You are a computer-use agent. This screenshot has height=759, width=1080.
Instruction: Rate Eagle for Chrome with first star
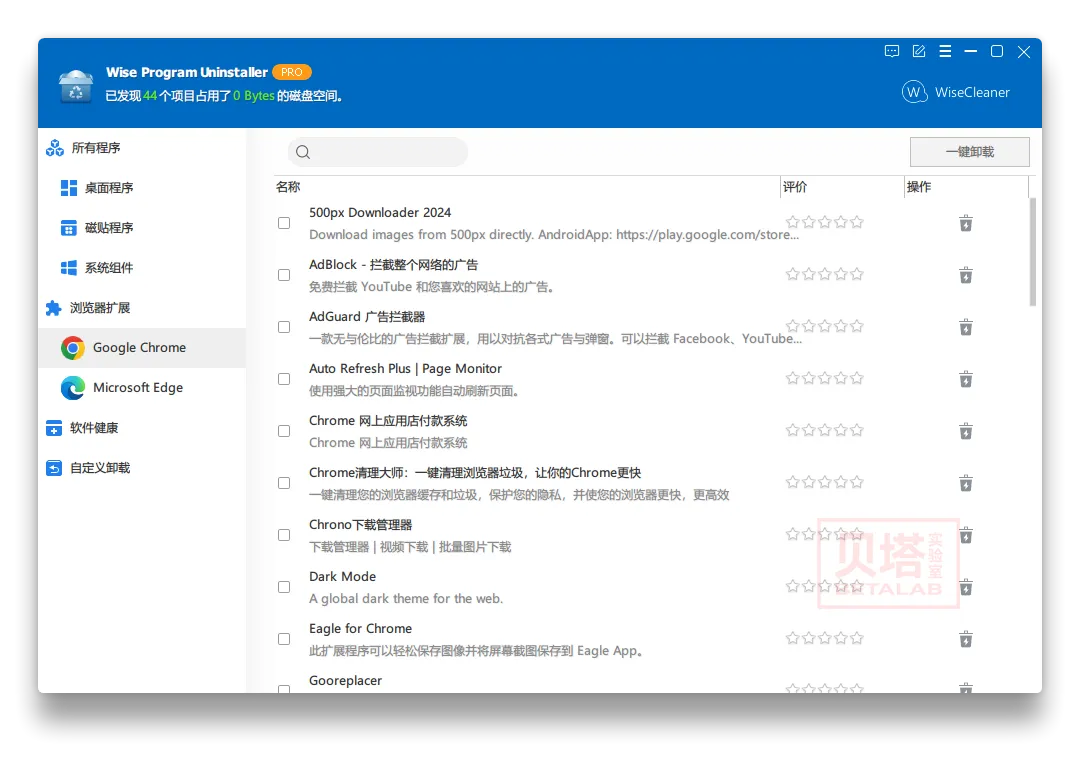pos(793,638)
